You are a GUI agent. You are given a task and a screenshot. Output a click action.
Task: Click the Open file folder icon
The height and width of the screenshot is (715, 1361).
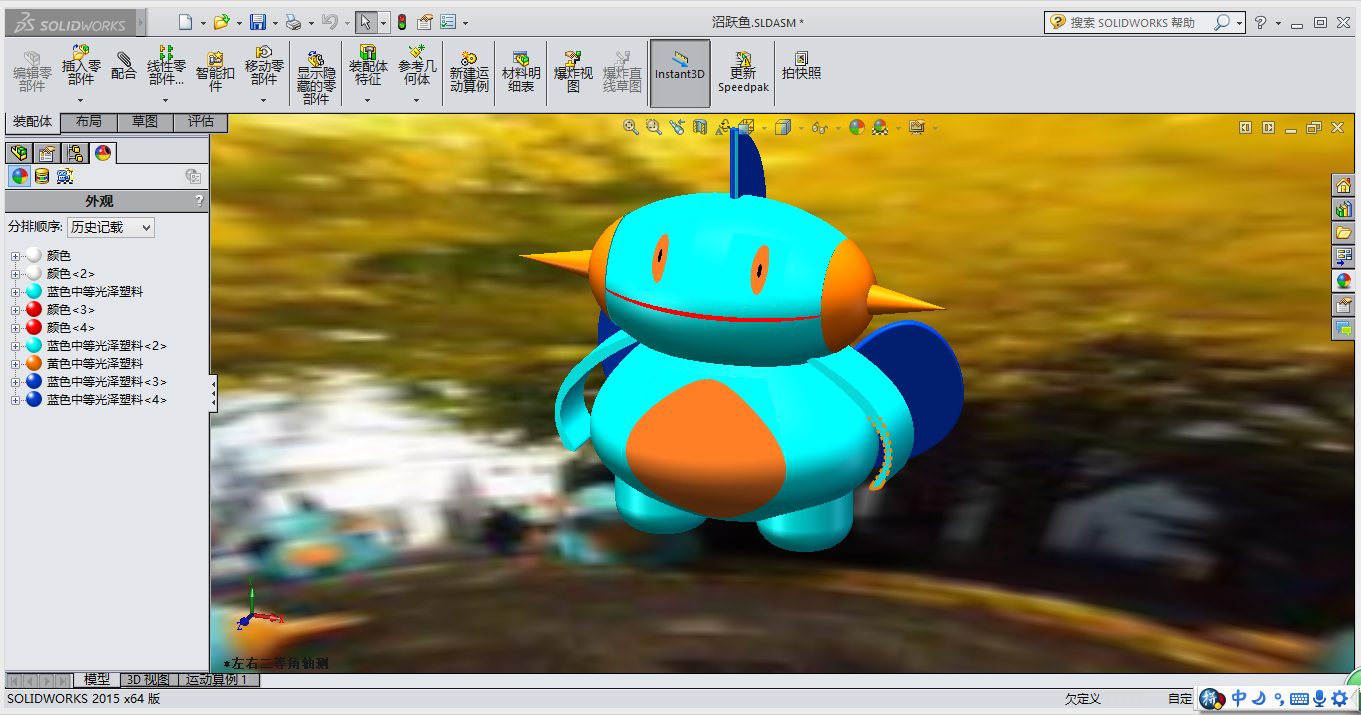[222, 22]
